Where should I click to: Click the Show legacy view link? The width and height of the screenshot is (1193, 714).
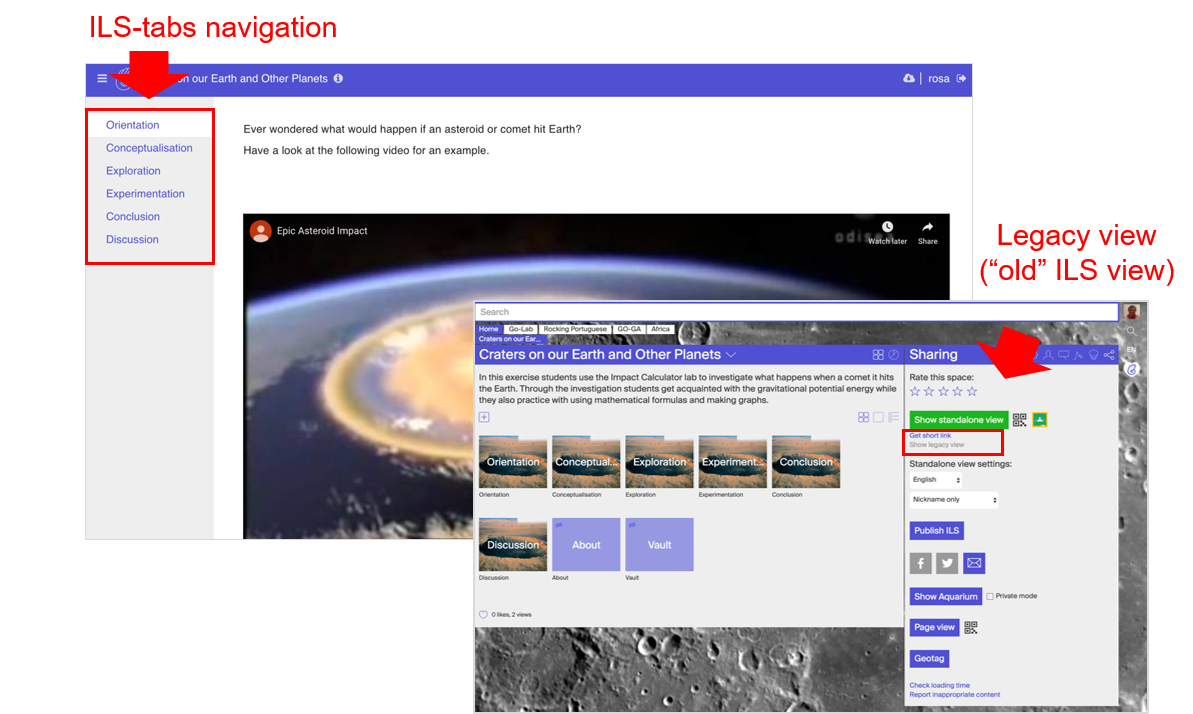click(x=937, y=445)
